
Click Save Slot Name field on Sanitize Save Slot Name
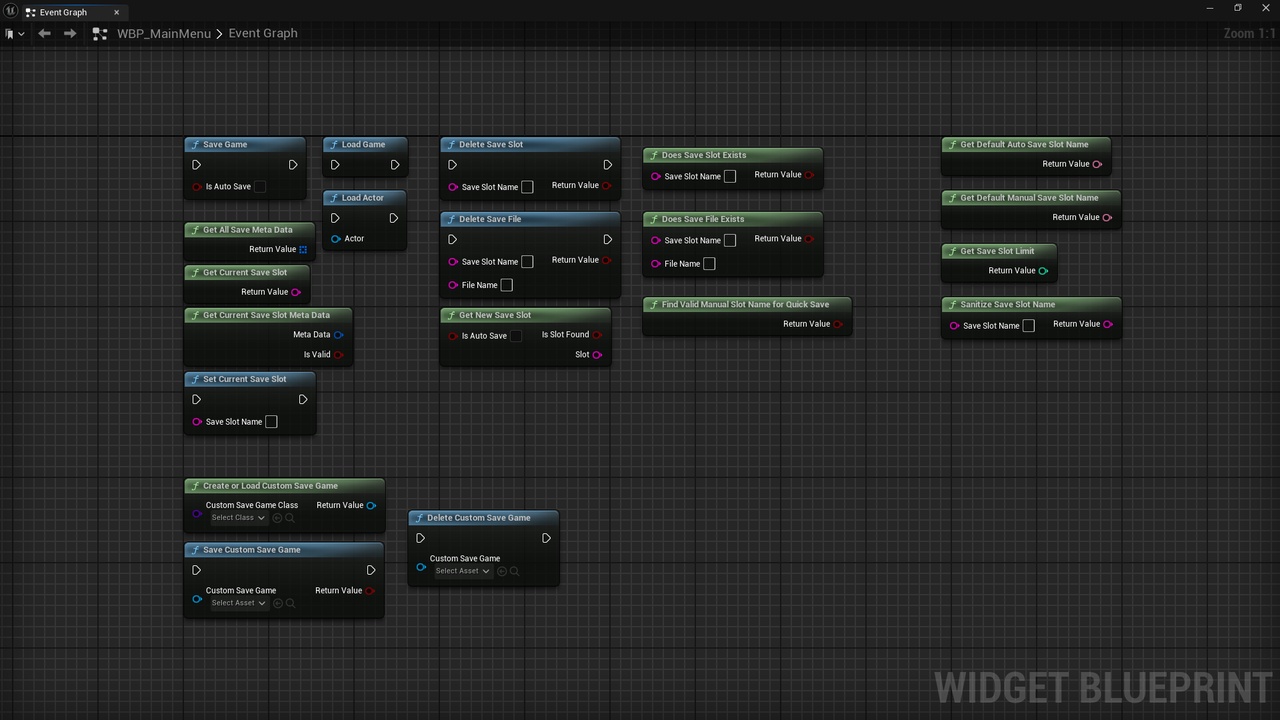click(x=1028, y=326)
